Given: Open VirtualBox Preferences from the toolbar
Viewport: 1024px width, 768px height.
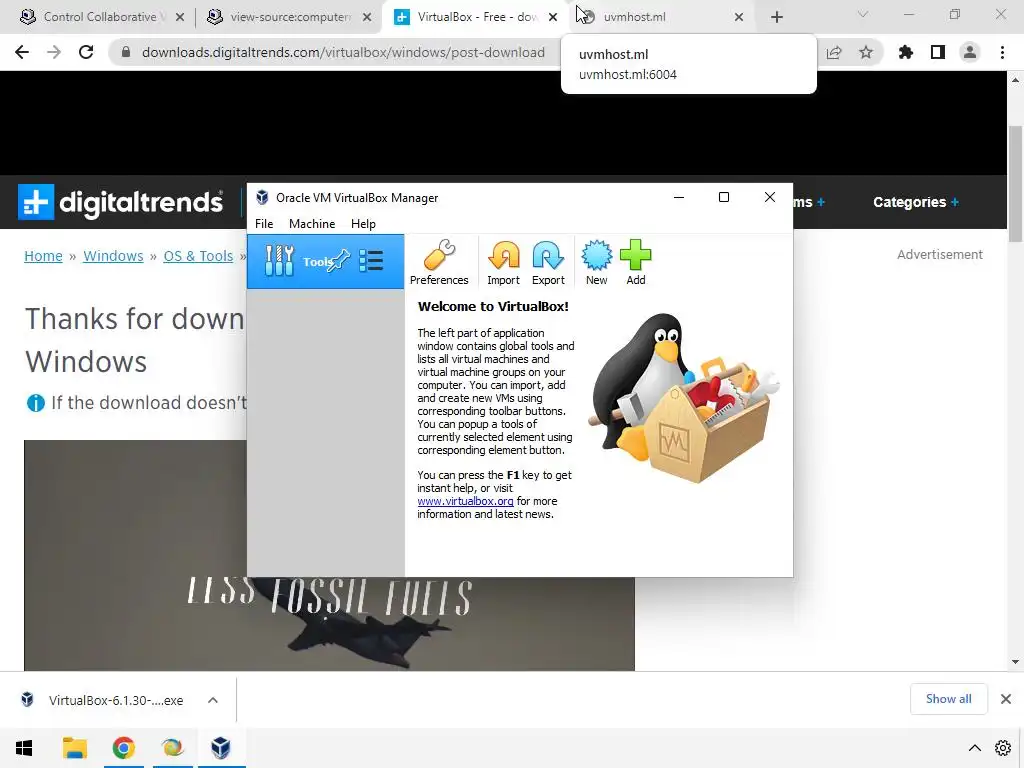Looking at the screenshot, I should pyautogui.click(x=439, y=263).
